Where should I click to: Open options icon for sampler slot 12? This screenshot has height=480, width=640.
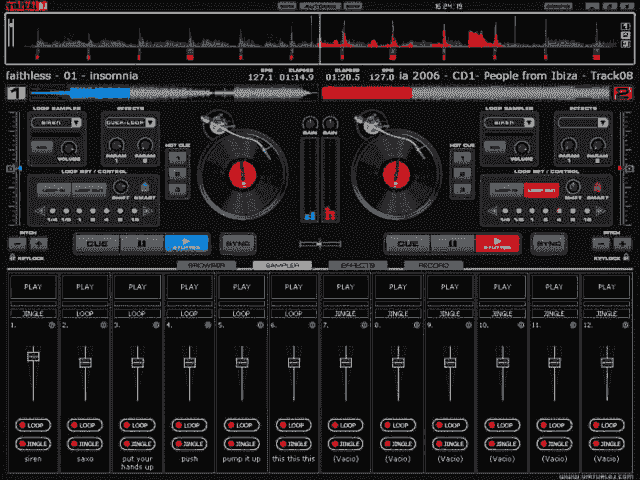click(625, 325)
